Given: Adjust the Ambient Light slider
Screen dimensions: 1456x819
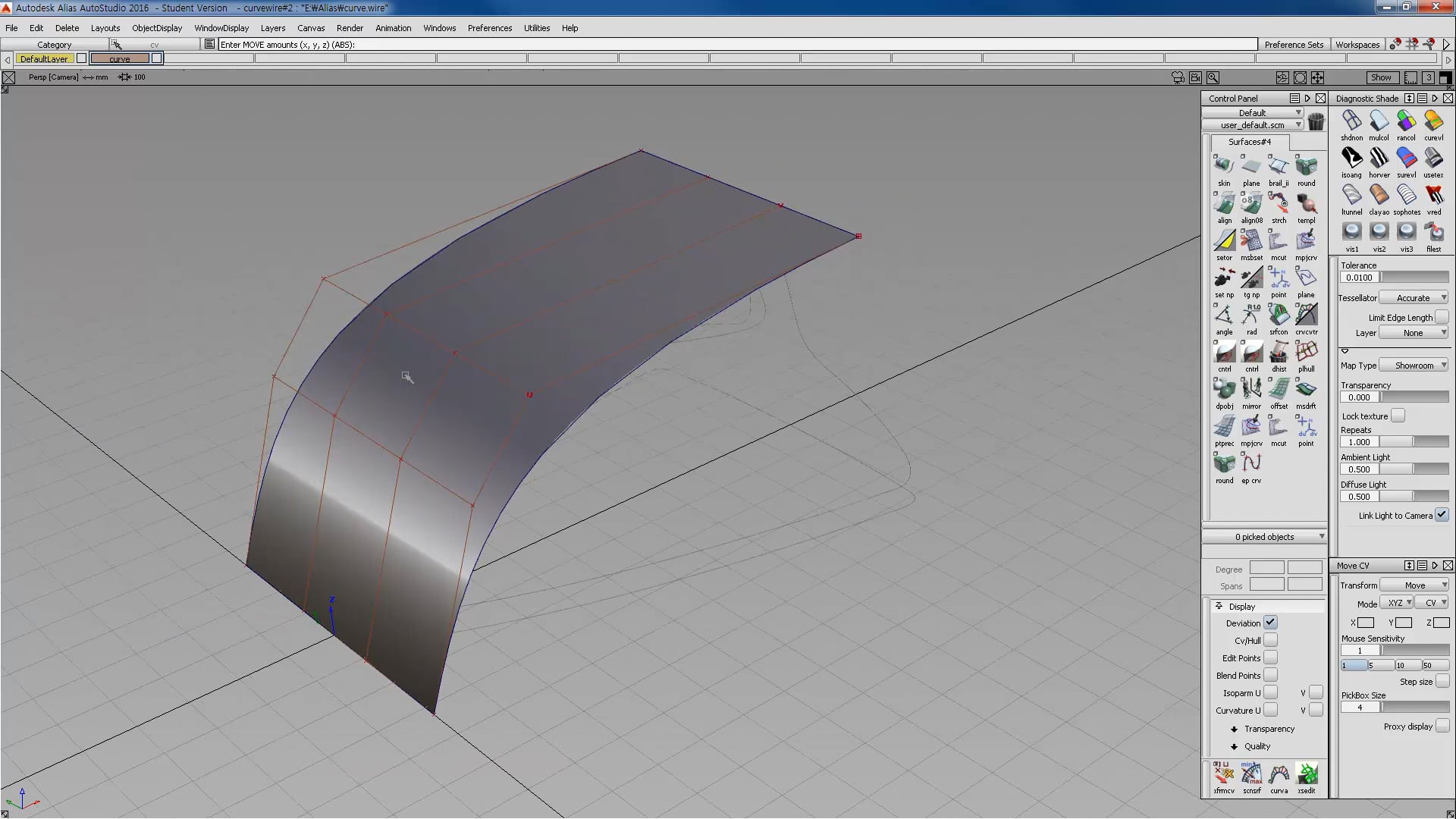Looking at the screenshot, I should 1414,469.
